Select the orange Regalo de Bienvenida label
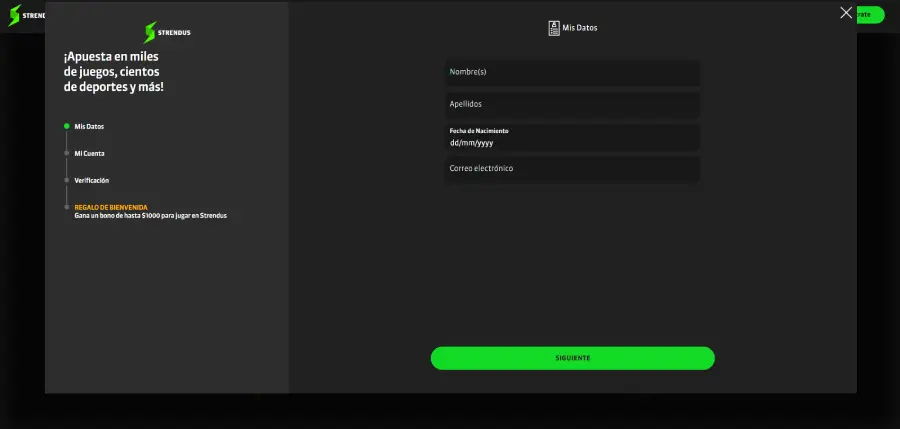The image size is (900, 429). click(x=111, y=207)
